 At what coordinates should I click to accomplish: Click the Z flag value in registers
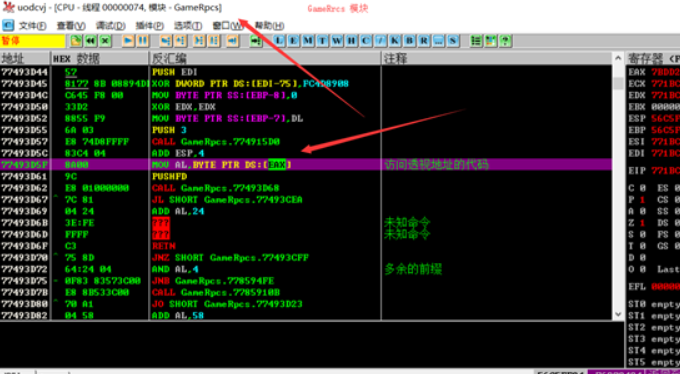coord(644,223)
